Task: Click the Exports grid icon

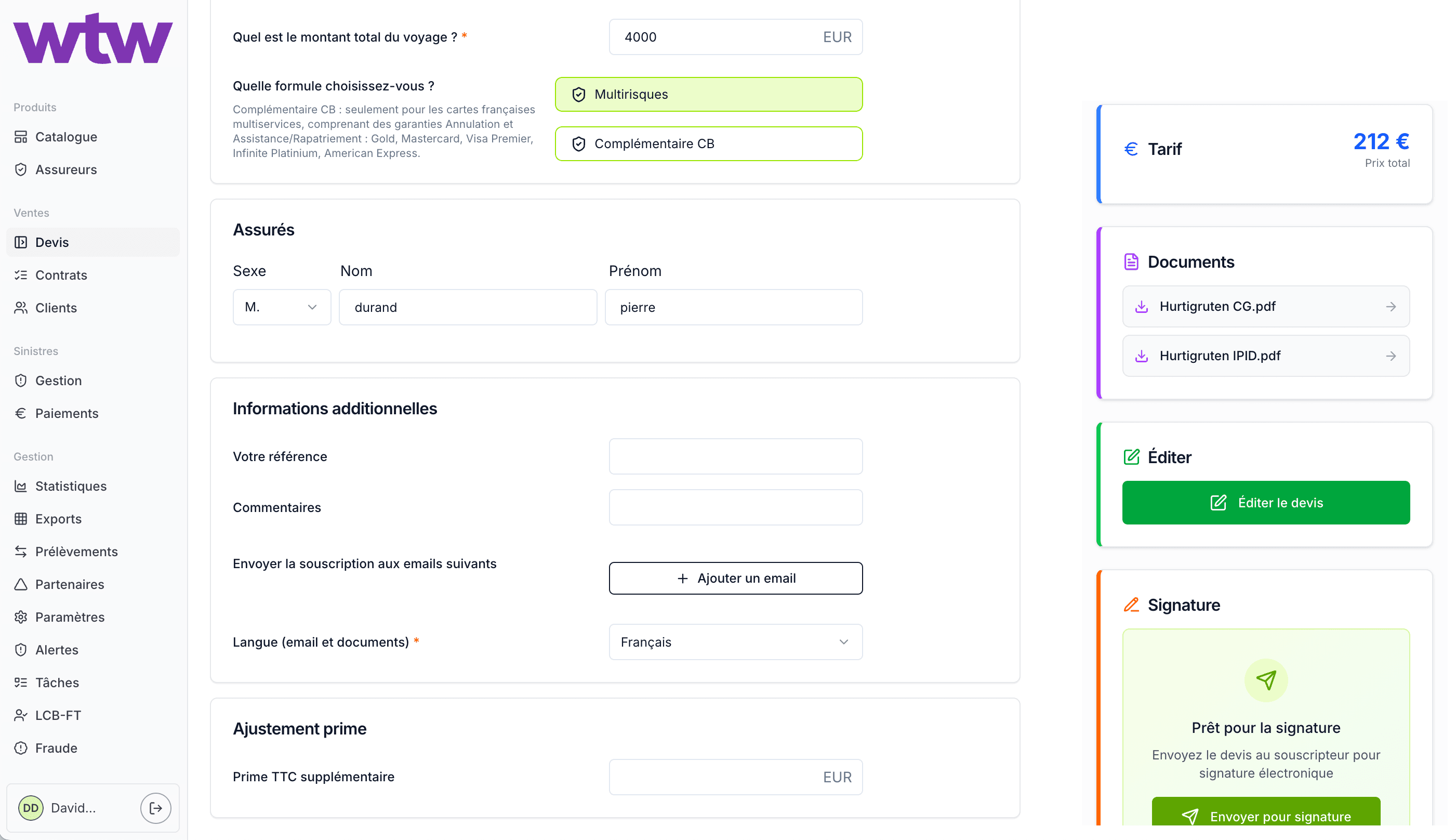Action: (x=21, y=519)
